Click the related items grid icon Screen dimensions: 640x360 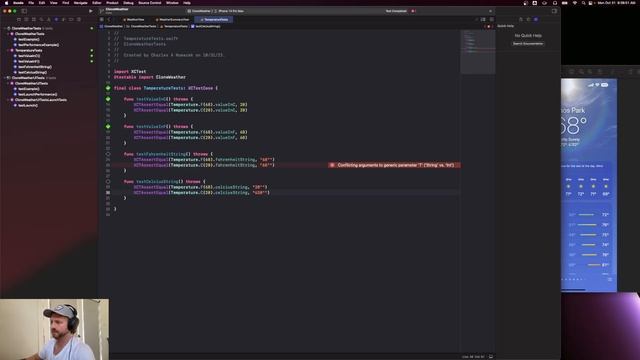102,19
